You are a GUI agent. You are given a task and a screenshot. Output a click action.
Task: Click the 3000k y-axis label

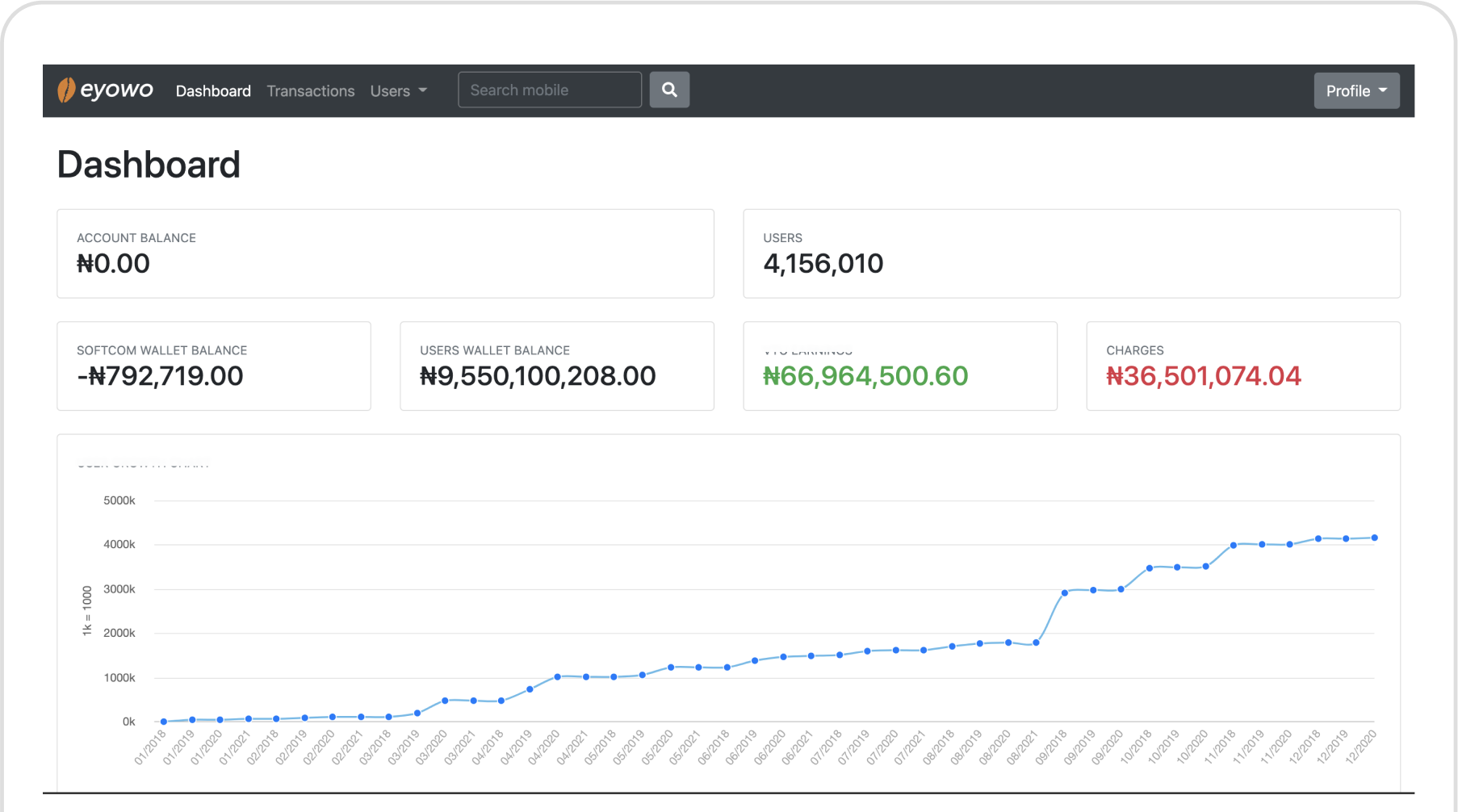point(119,589)
